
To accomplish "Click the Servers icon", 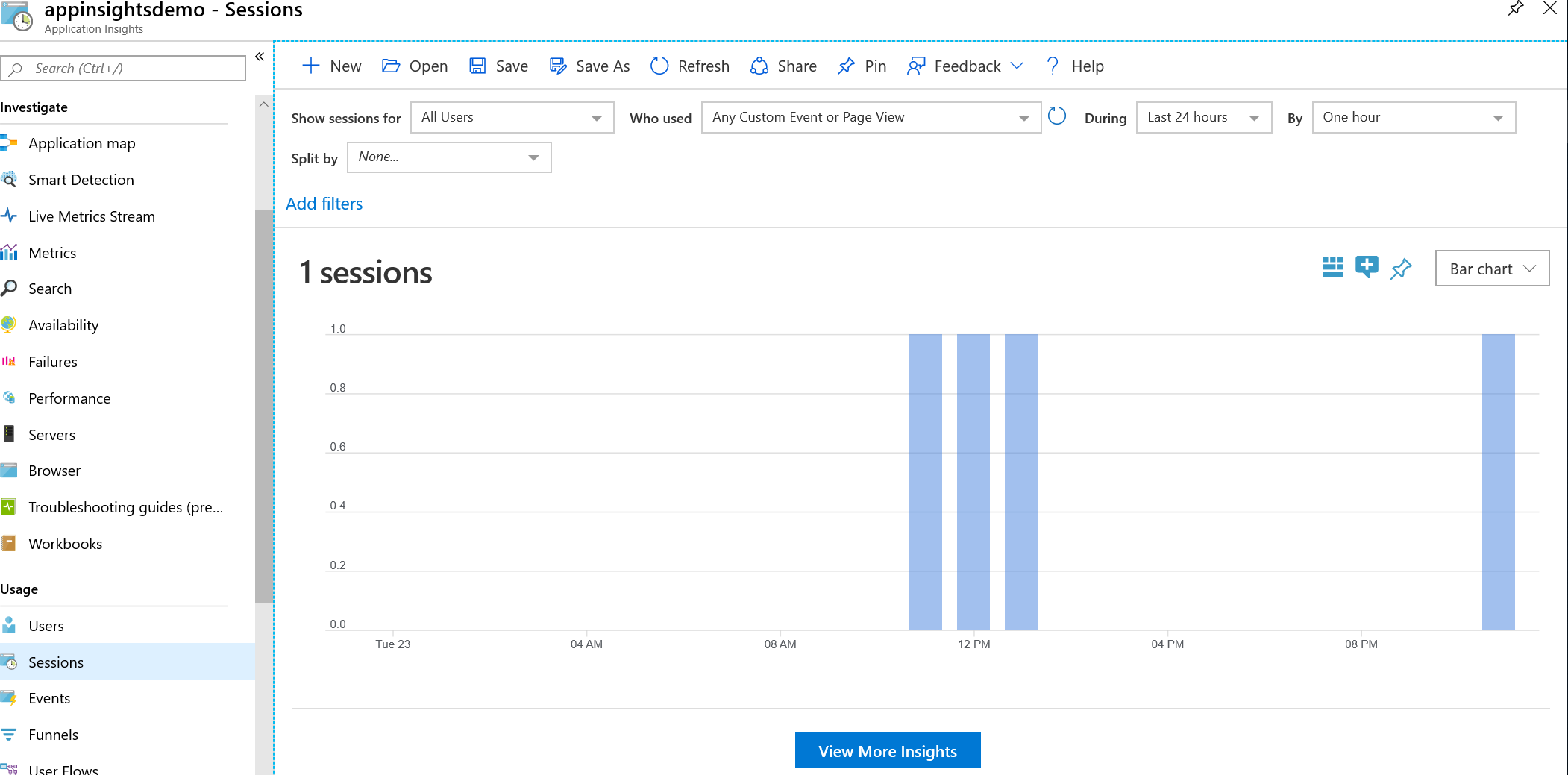I will click(x=9, y=434).
